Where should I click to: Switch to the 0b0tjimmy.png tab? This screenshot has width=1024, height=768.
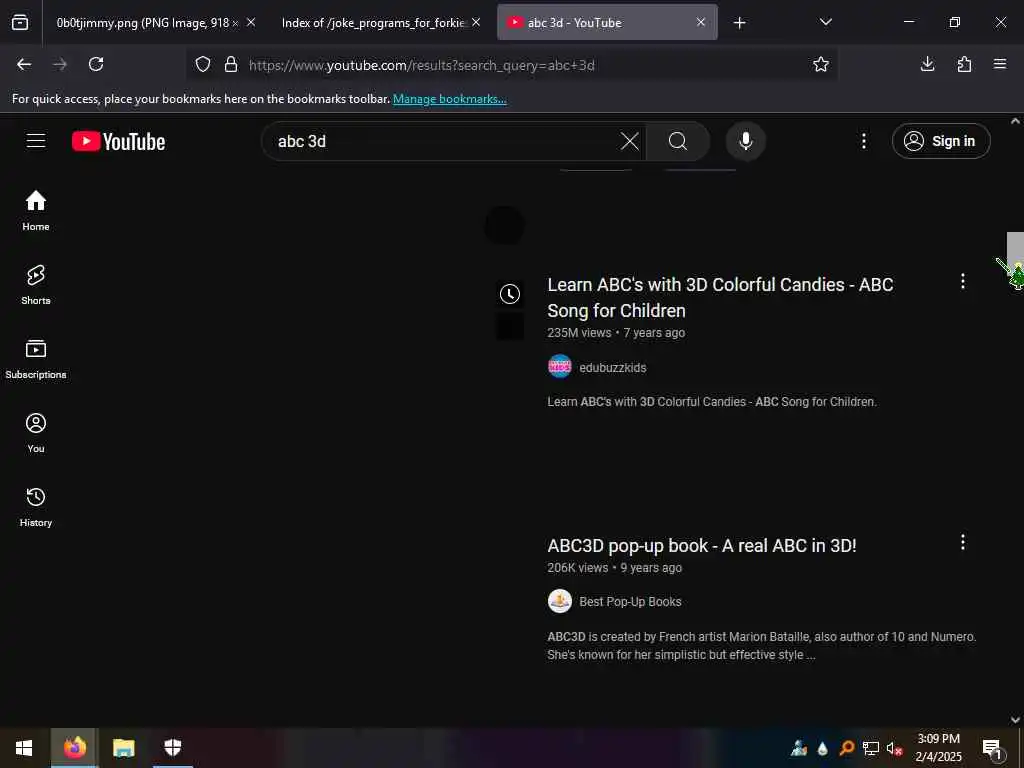[147, 23]
